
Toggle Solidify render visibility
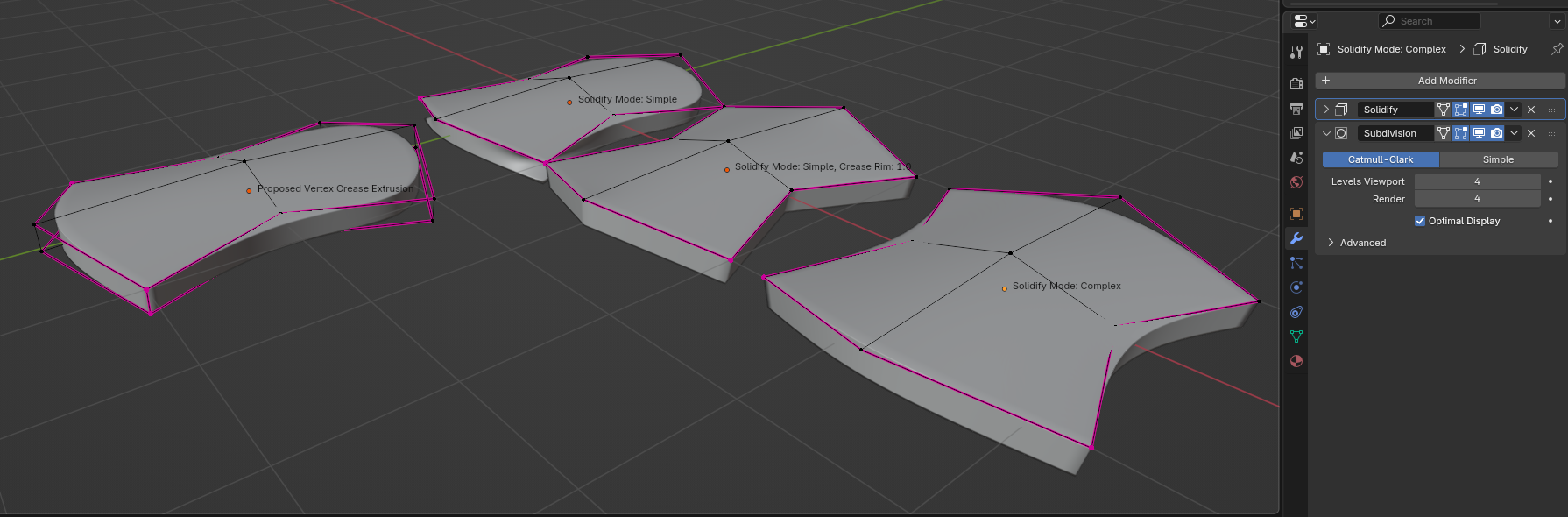coord(1496,110)
